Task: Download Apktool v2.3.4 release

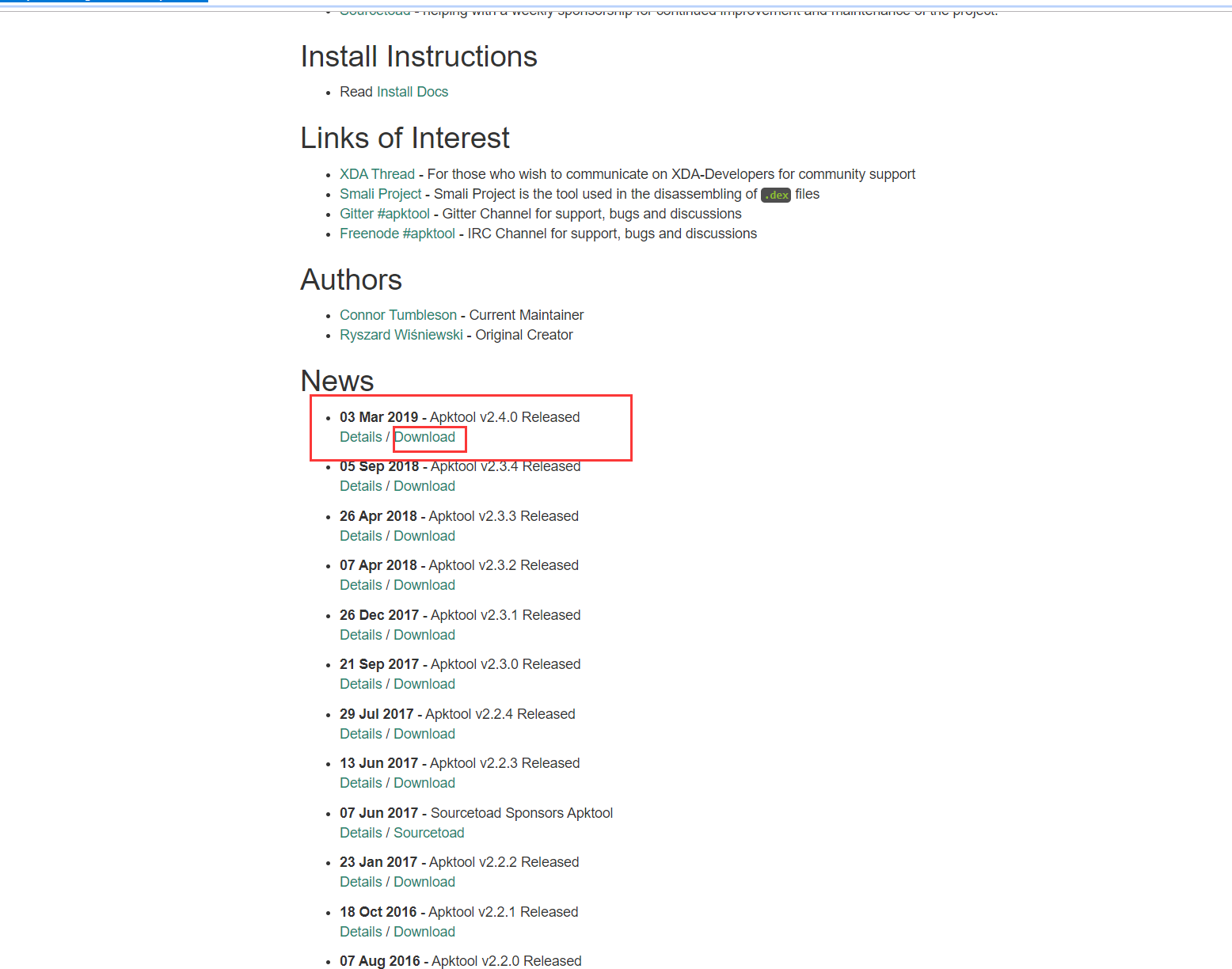Action: (424, 486)
